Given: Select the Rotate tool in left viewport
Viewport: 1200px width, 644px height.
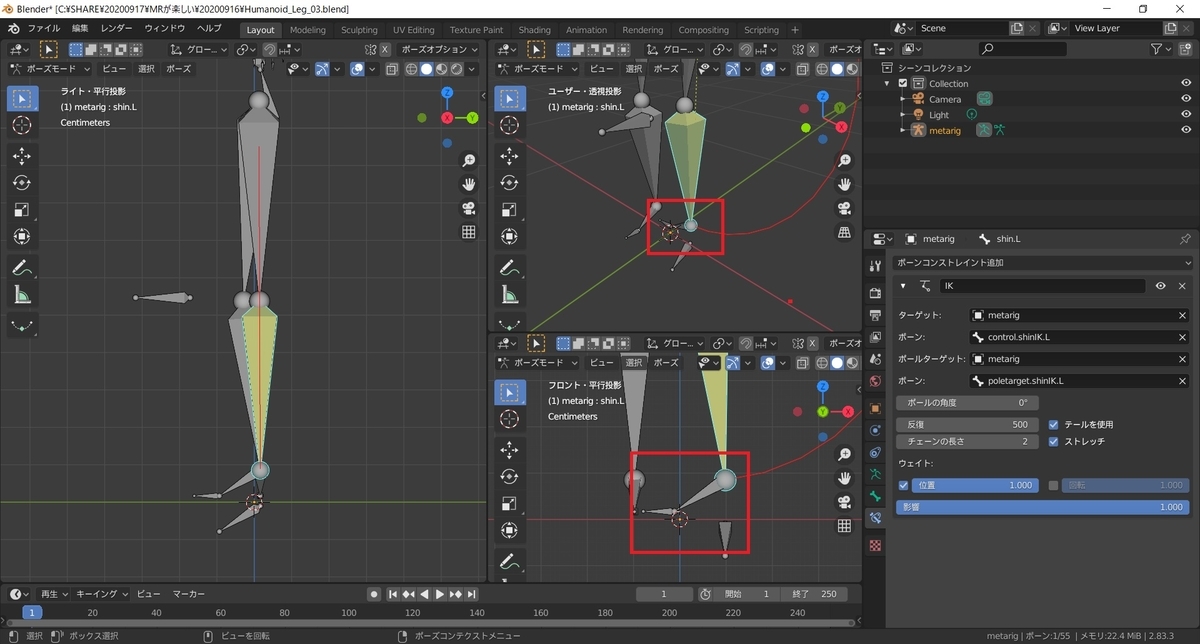Looking at the screenshot, I should pyautogui.click(x=22, y=183).
